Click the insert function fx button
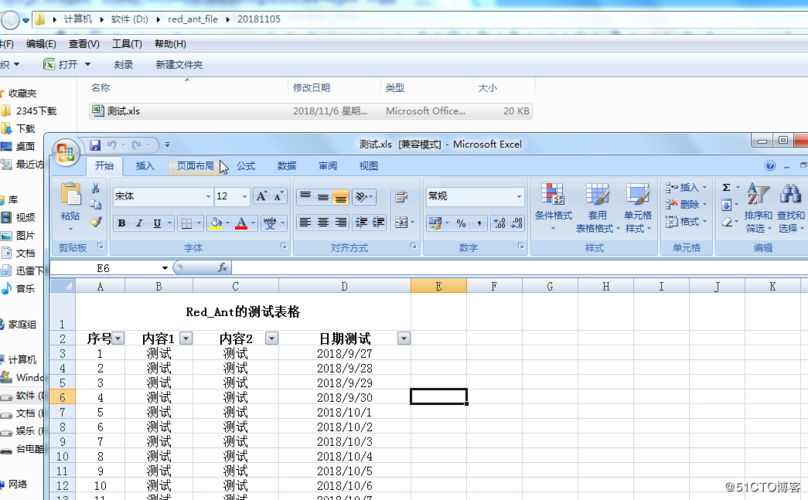Viewport: 808px width, 500px height. [223, 268]
